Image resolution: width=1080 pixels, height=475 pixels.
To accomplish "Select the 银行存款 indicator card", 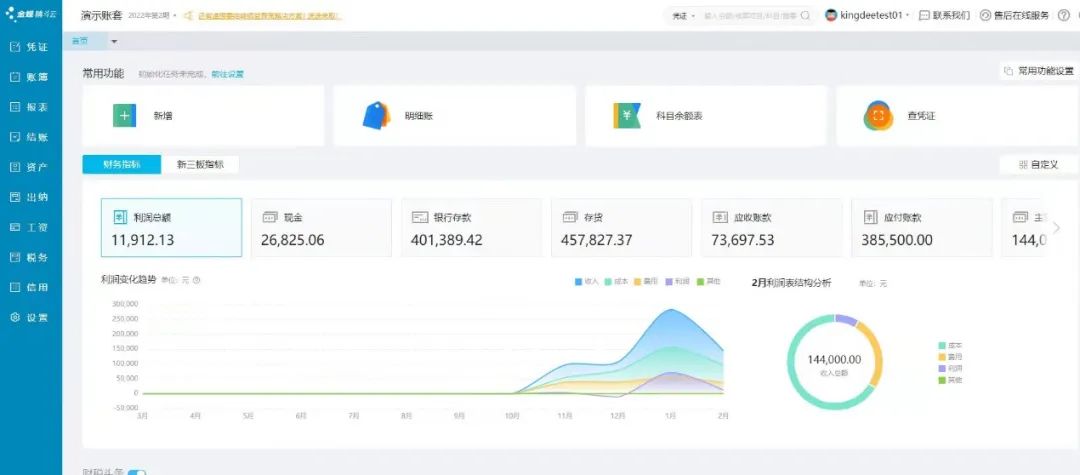I will point(471,228).
